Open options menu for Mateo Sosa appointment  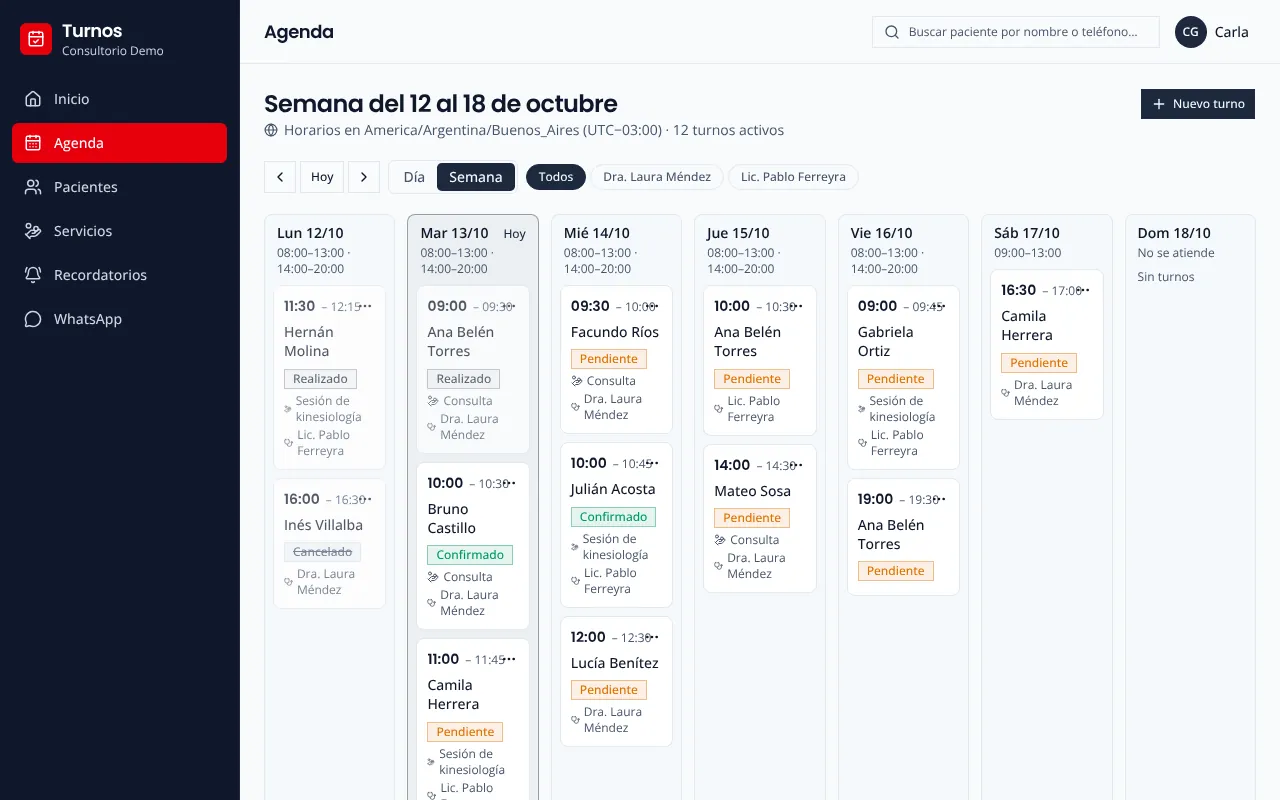797,465
